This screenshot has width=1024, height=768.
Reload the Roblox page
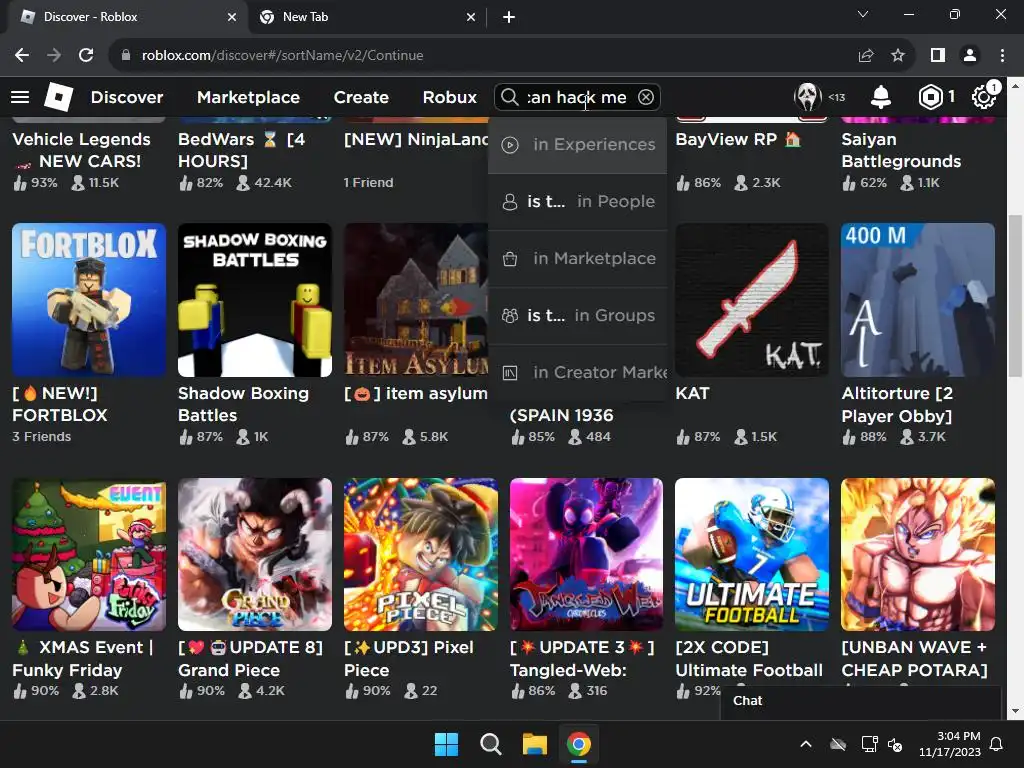point(86,56)
